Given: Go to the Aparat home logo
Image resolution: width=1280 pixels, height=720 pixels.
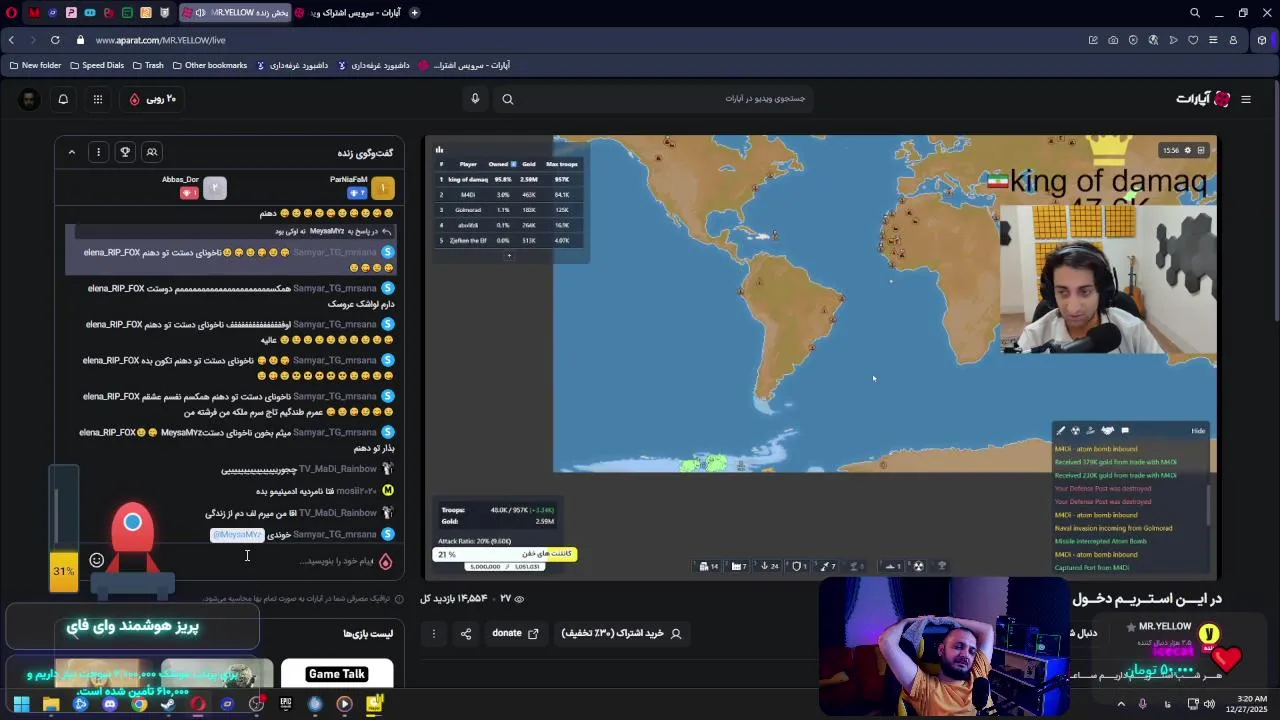Looking at the screenshot, I should [1203, 99].
